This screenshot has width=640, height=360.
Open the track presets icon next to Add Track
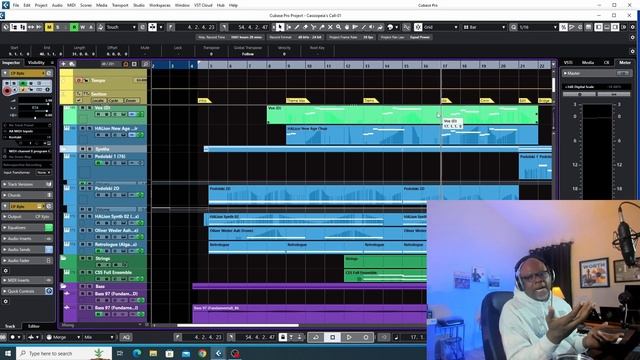[72, 64]
